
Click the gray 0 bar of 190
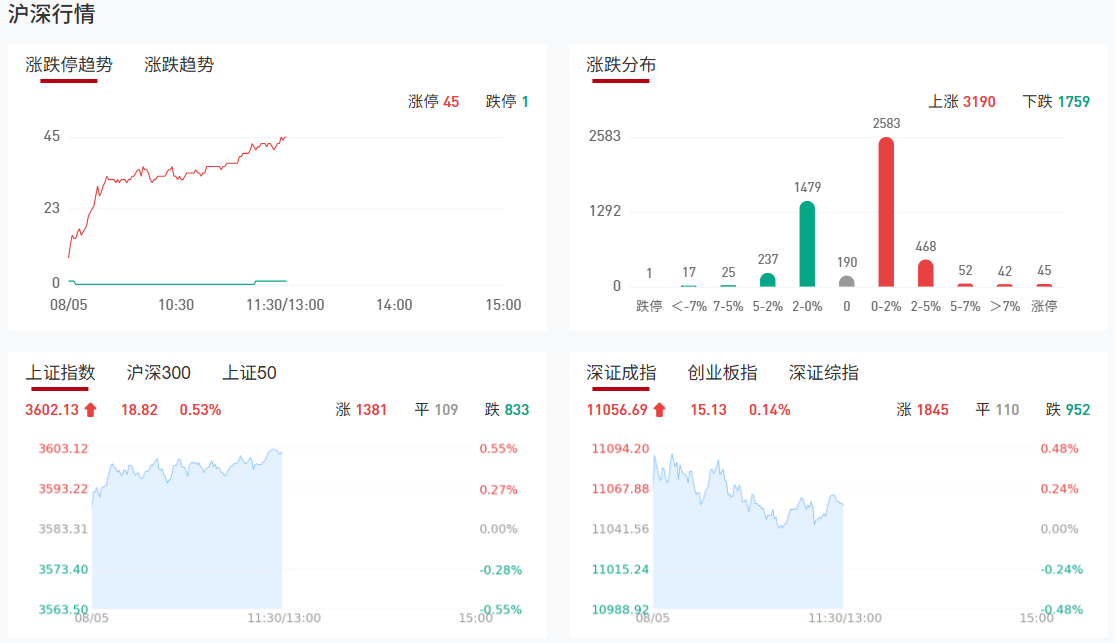pos(847,281)
